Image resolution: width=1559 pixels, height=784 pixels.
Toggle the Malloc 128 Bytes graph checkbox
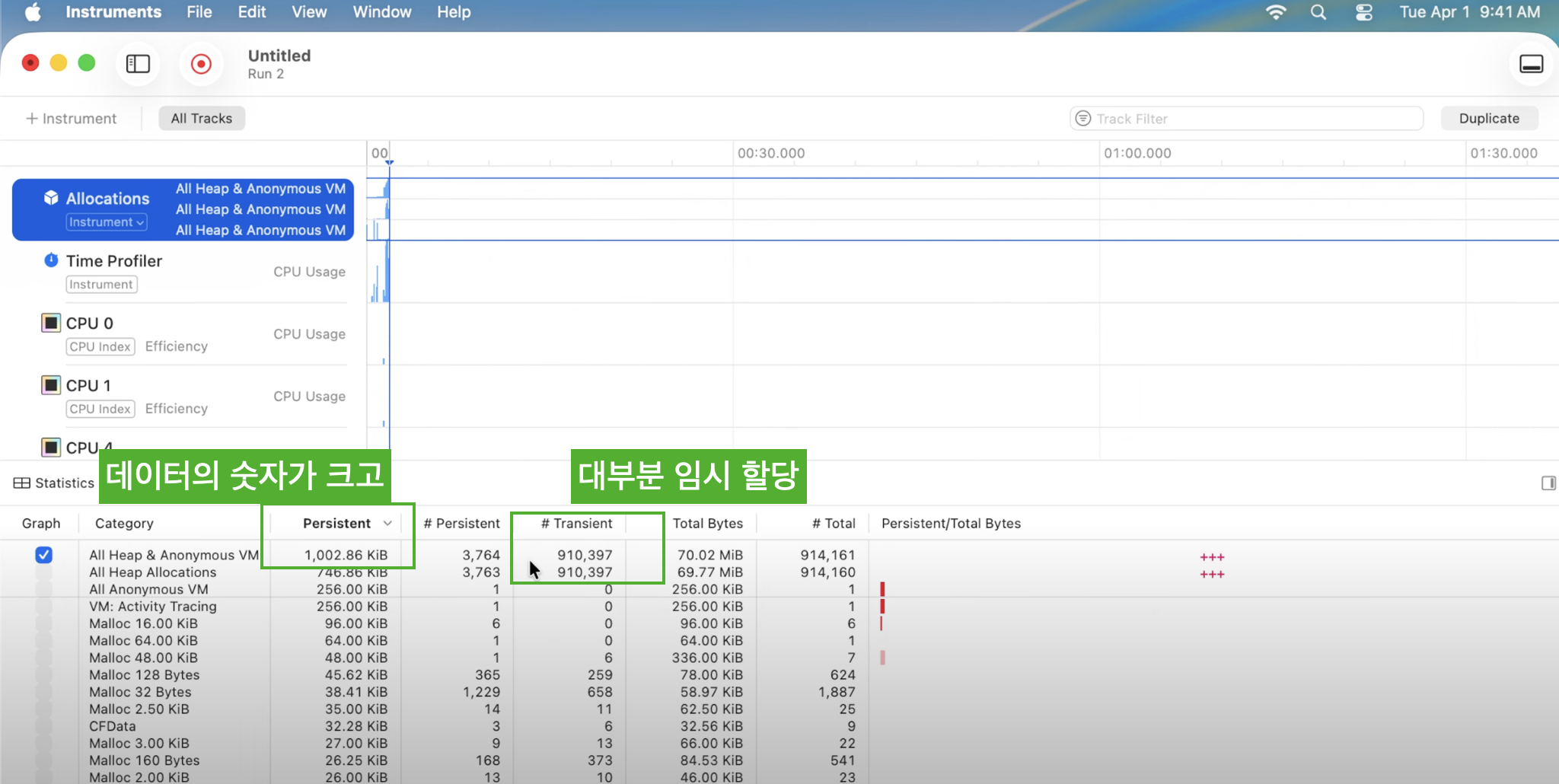pyautogui.click(x=44, y=675)
